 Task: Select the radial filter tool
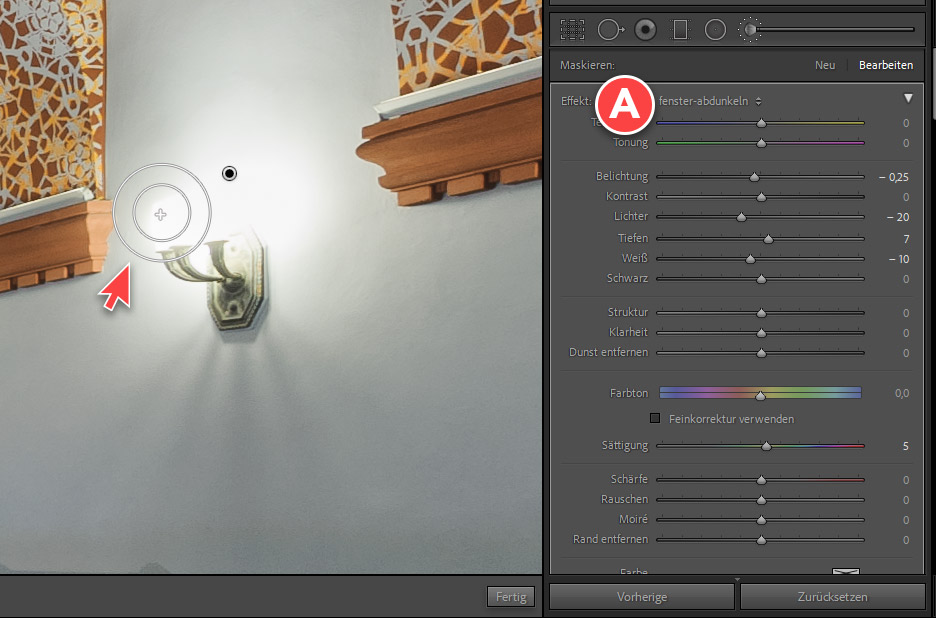pos(715,30)
